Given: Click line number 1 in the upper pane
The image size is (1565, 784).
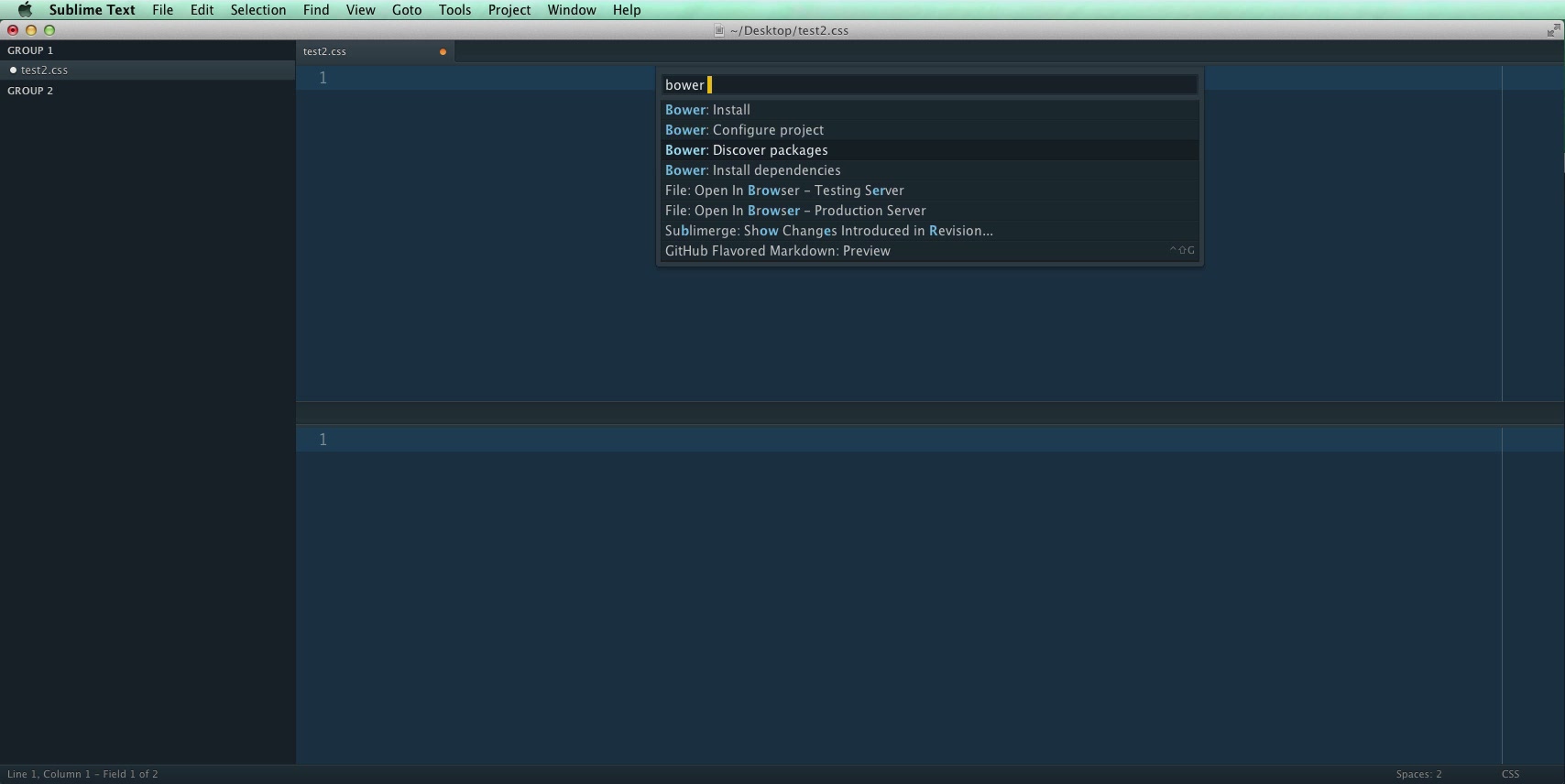Looking at the screenshot, I should [x=323, y=78].
